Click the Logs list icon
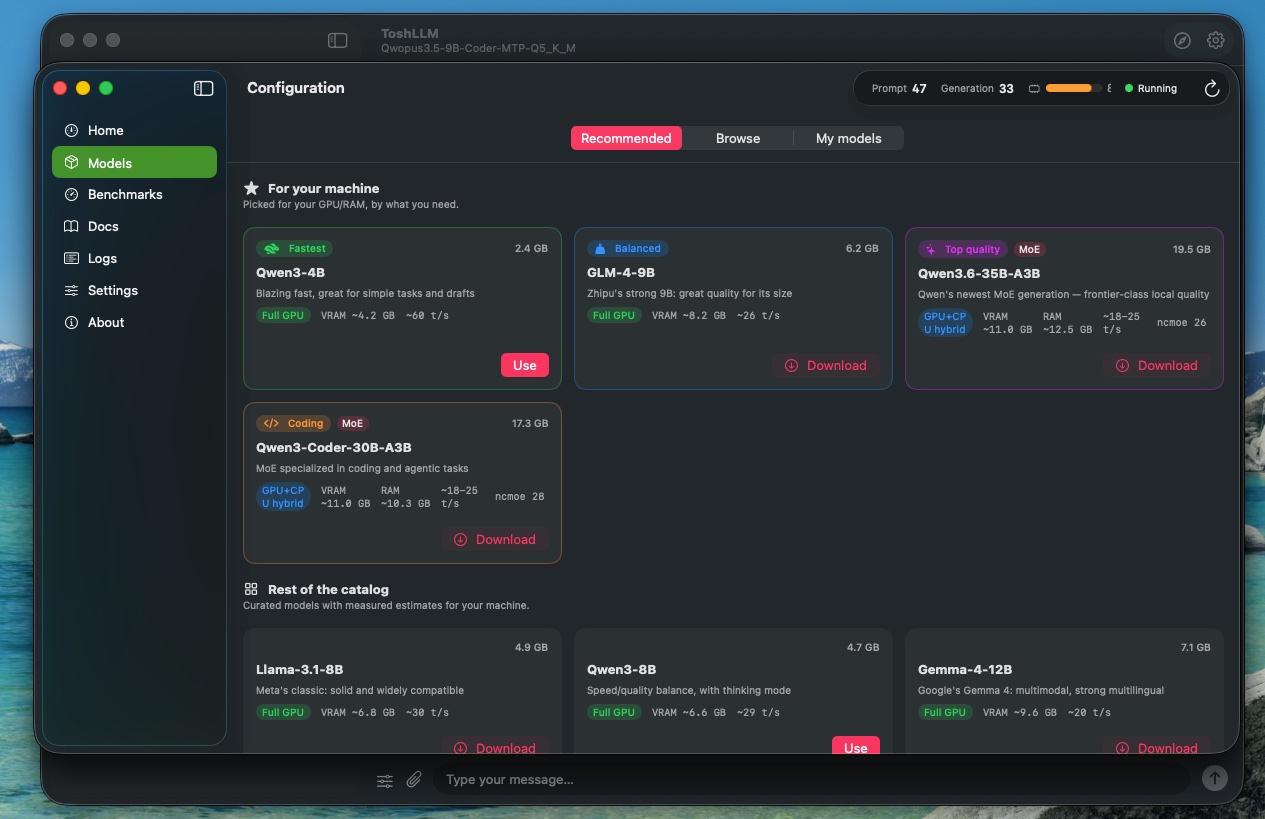The height and width of the screenshot is (819, 1265). pos(71,258)
